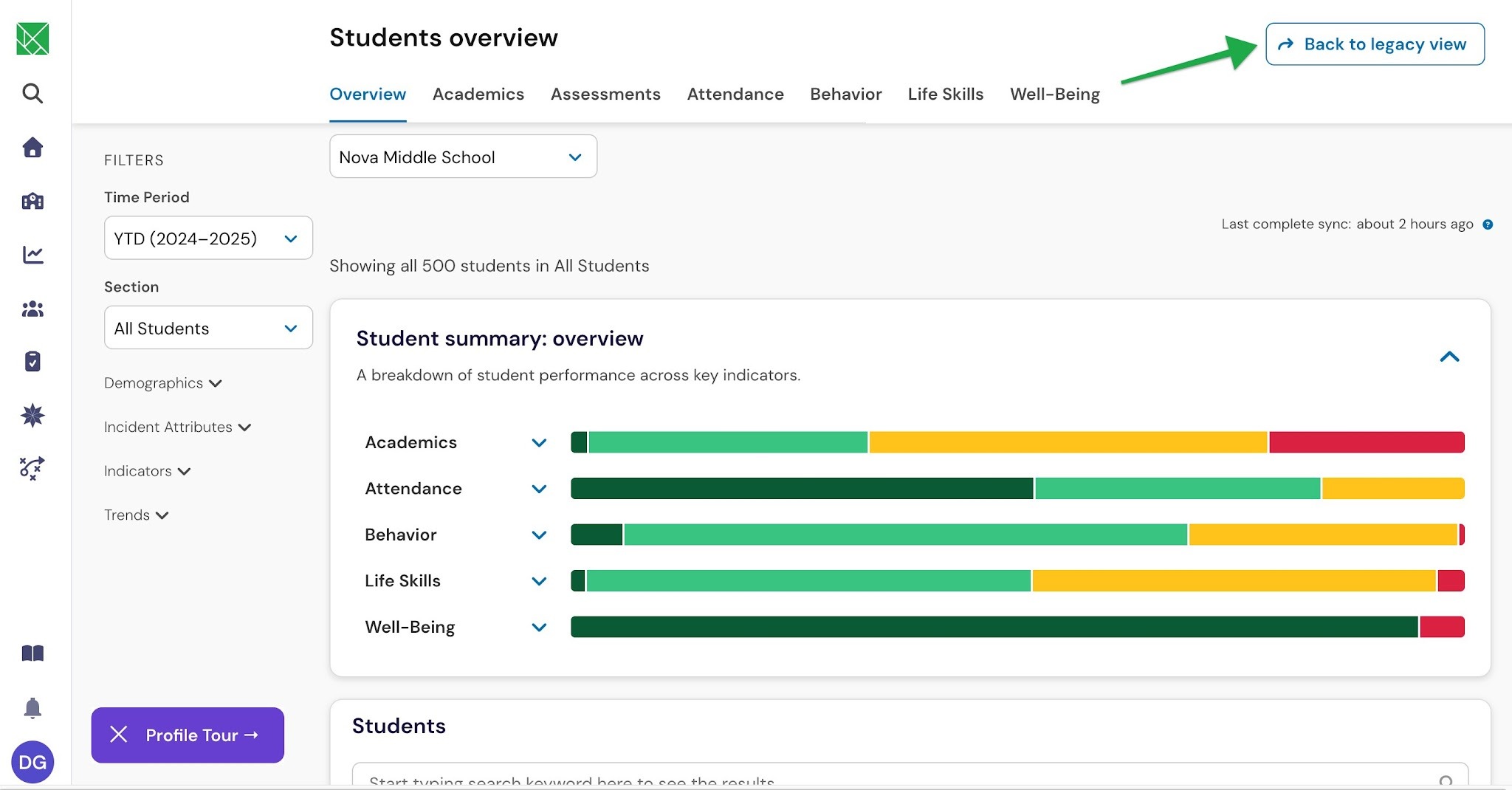Click the sync info help icon
The width and height of the screenshot is (1512, 790).
pyautogui.click(x=1488, y=224)
